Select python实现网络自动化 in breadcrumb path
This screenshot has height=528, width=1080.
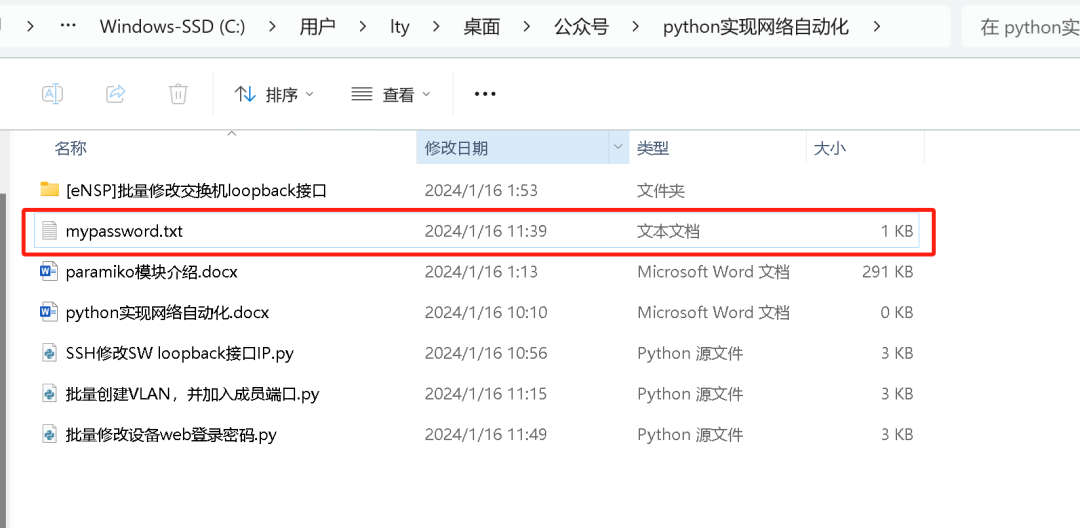756,27
